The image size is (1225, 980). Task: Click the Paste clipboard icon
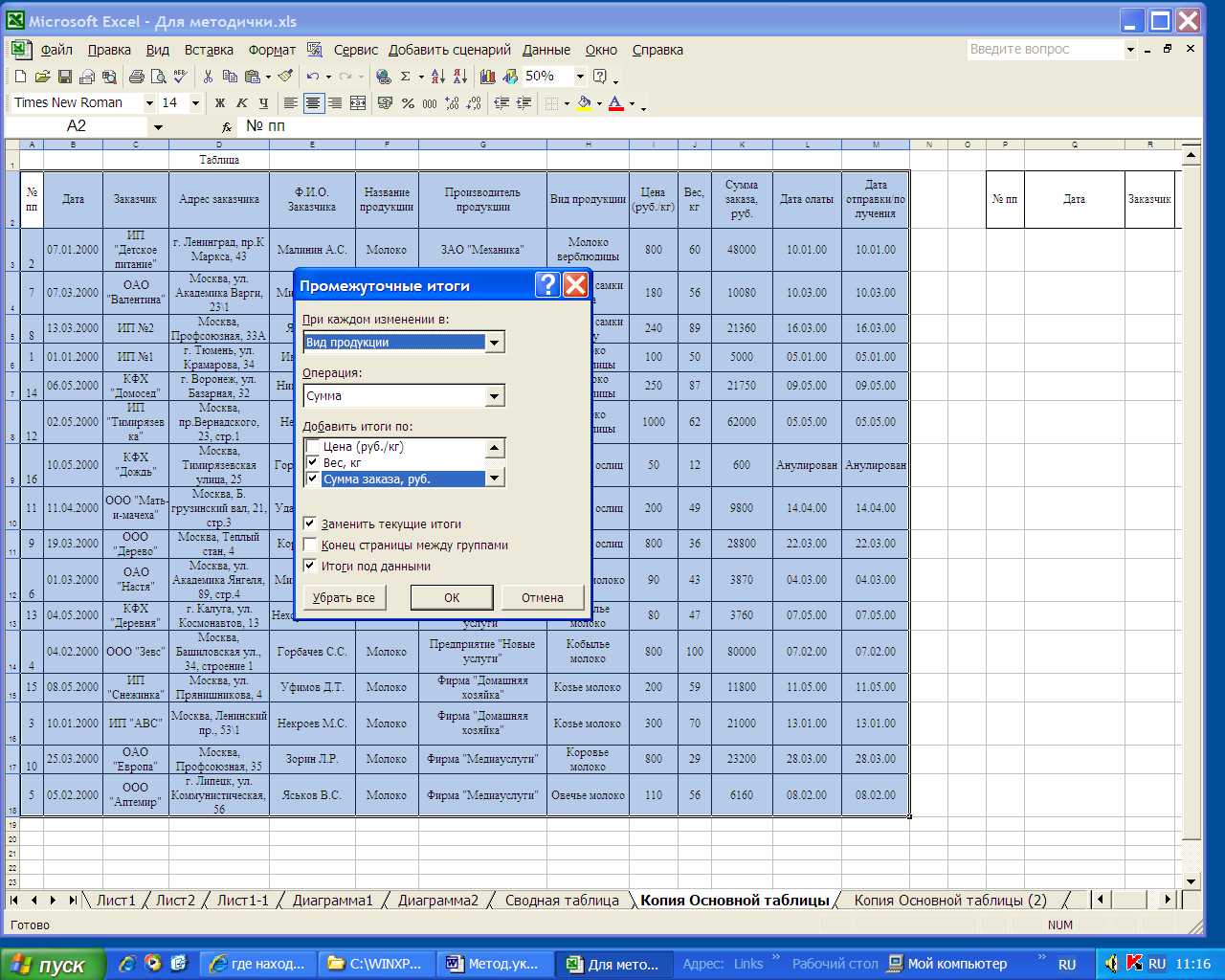coord(252,77)
